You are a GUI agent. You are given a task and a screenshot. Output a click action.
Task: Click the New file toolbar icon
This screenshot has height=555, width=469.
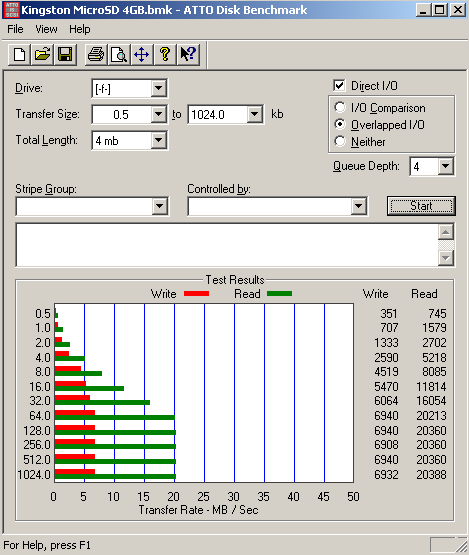click(19, 55)
